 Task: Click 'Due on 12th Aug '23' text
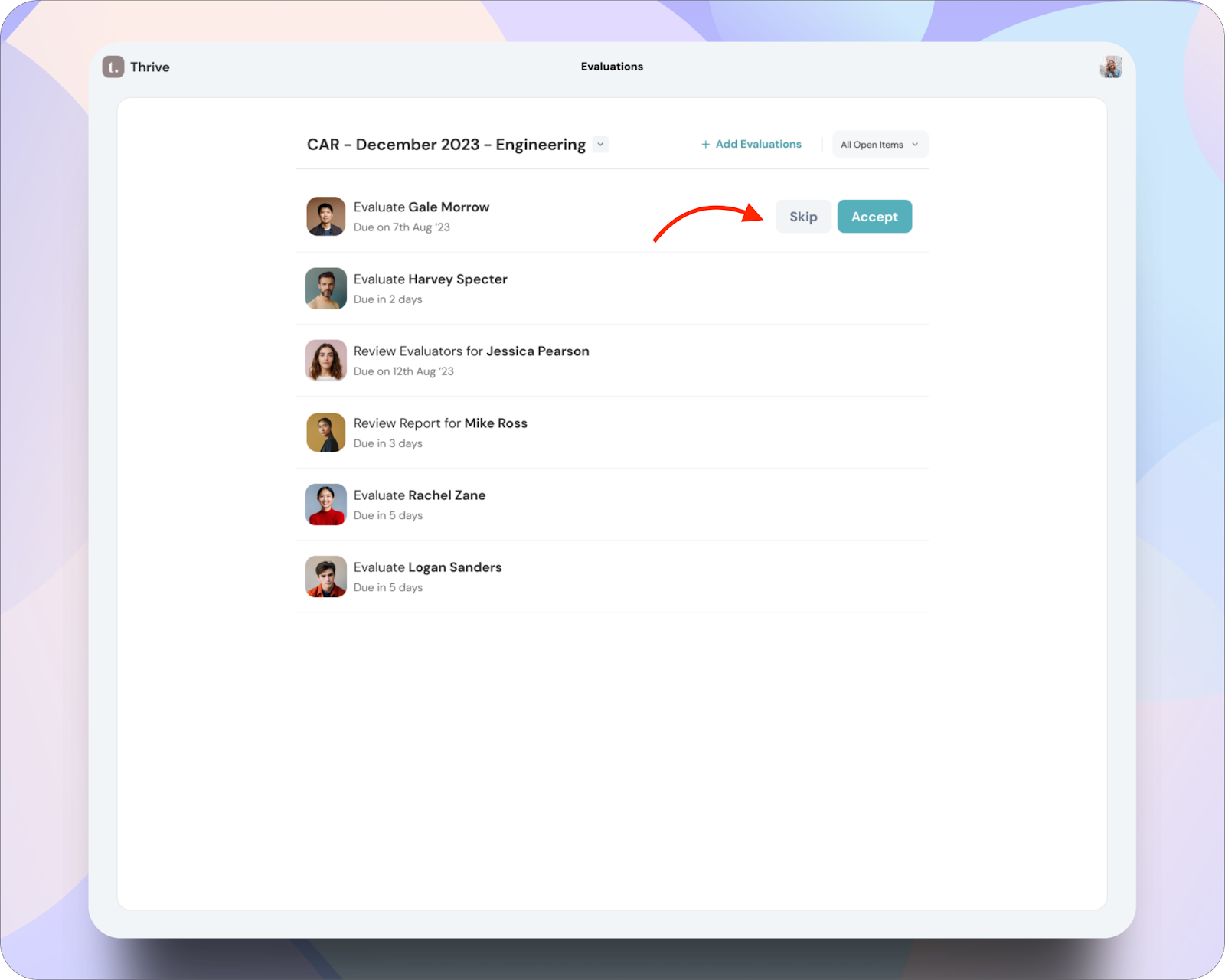click(x=403, y=371)
